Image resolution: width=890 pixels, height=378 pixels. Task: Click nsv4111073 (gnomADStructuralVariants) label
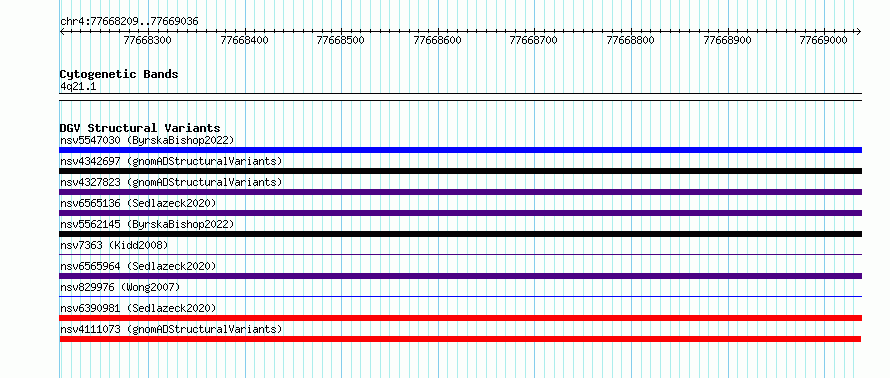coord(171,329)
